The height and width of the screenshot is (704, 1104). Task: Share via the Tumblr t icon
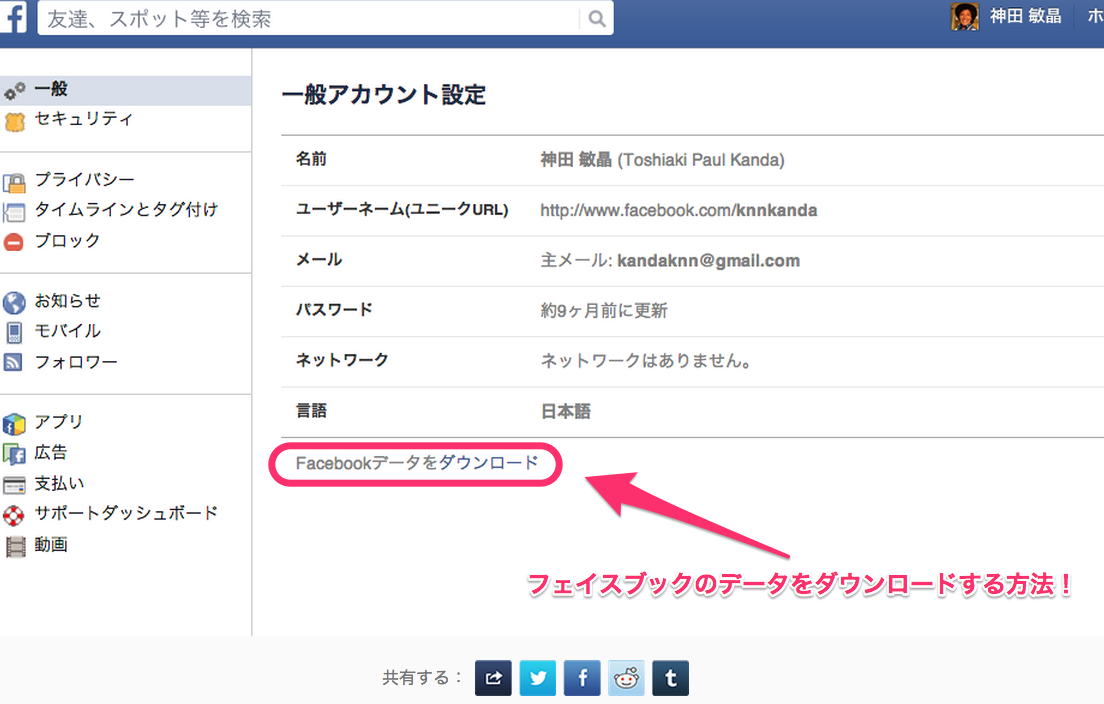click(x=670, y=678)
